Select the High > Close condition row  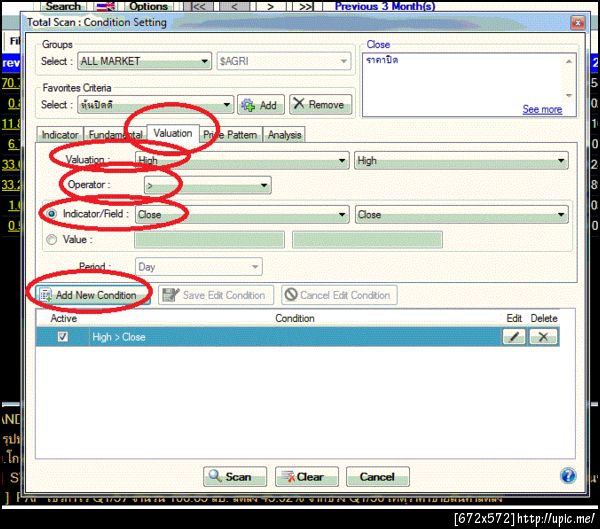click(297, 337)
